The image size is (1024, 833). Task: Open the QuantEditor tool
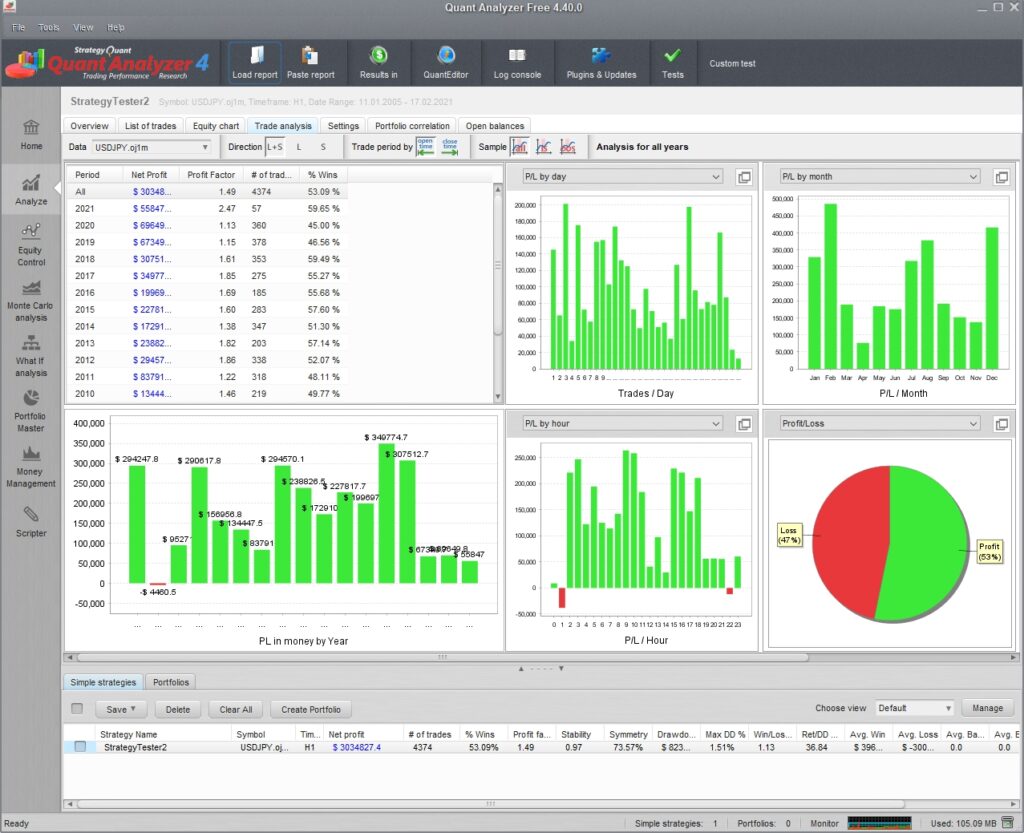tap(446, 63)
